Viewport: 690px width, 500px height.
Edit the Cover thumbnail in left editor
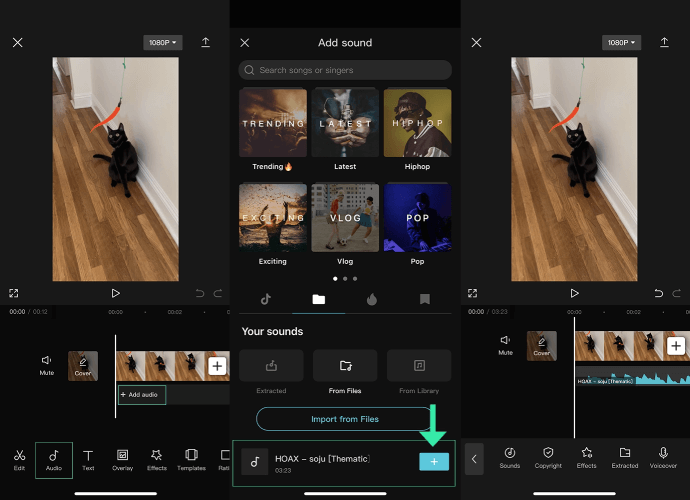pyautogui.click(x=83, y=366)
